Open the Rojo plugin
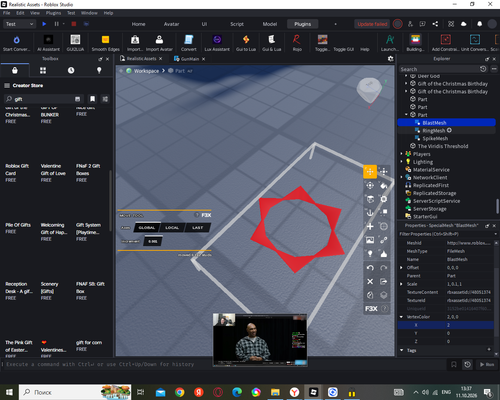The height and width of the screenshot is (400, 500). 297,43
